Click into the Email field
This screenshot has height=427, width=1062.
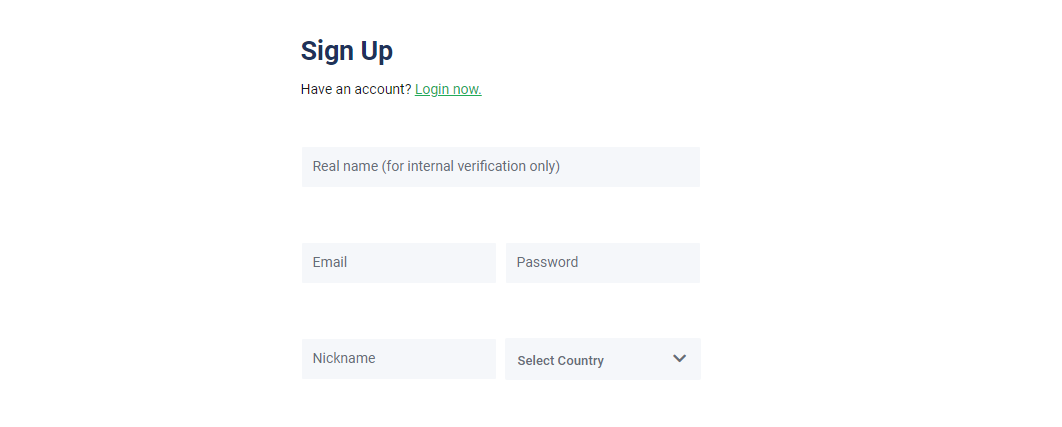coord(398,262)
